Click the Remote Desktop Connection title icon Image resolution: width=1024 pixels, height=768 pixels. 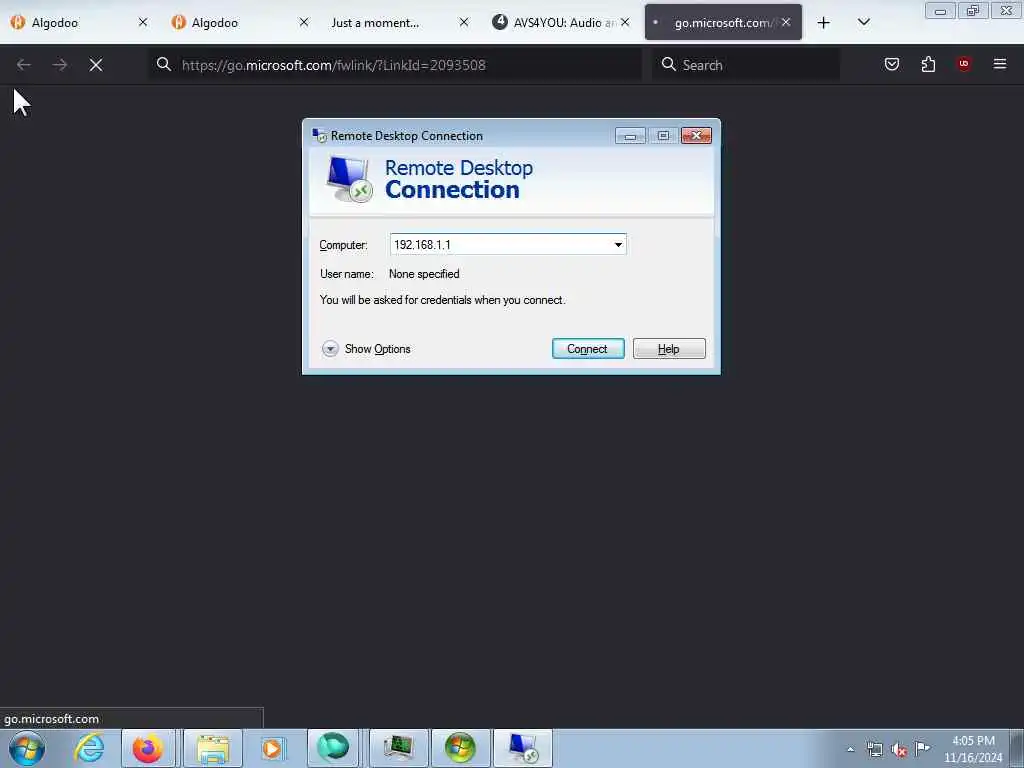pos(319,136)
